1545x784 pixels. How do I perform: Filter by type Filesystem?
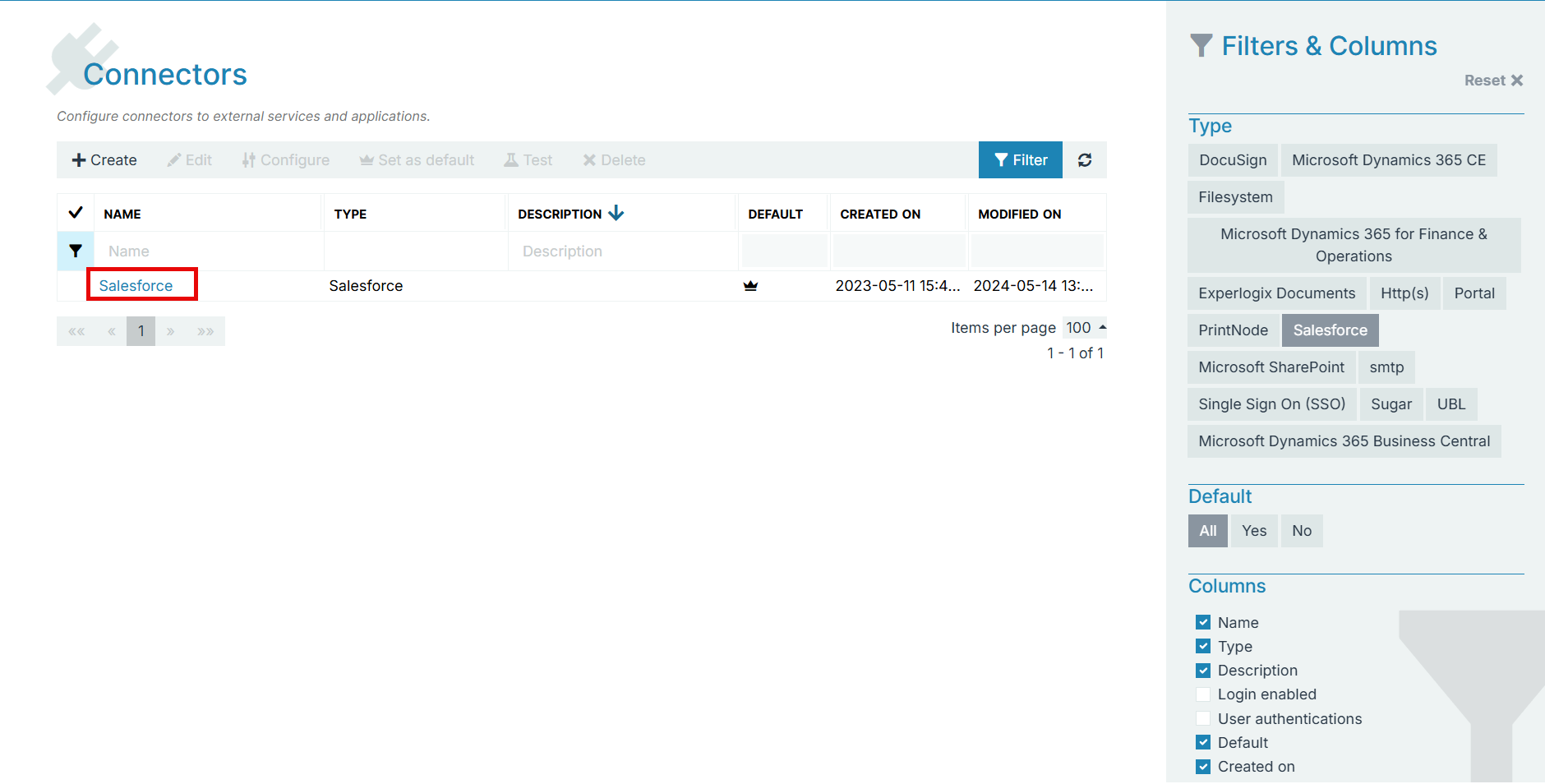[x=1235, y=197]
